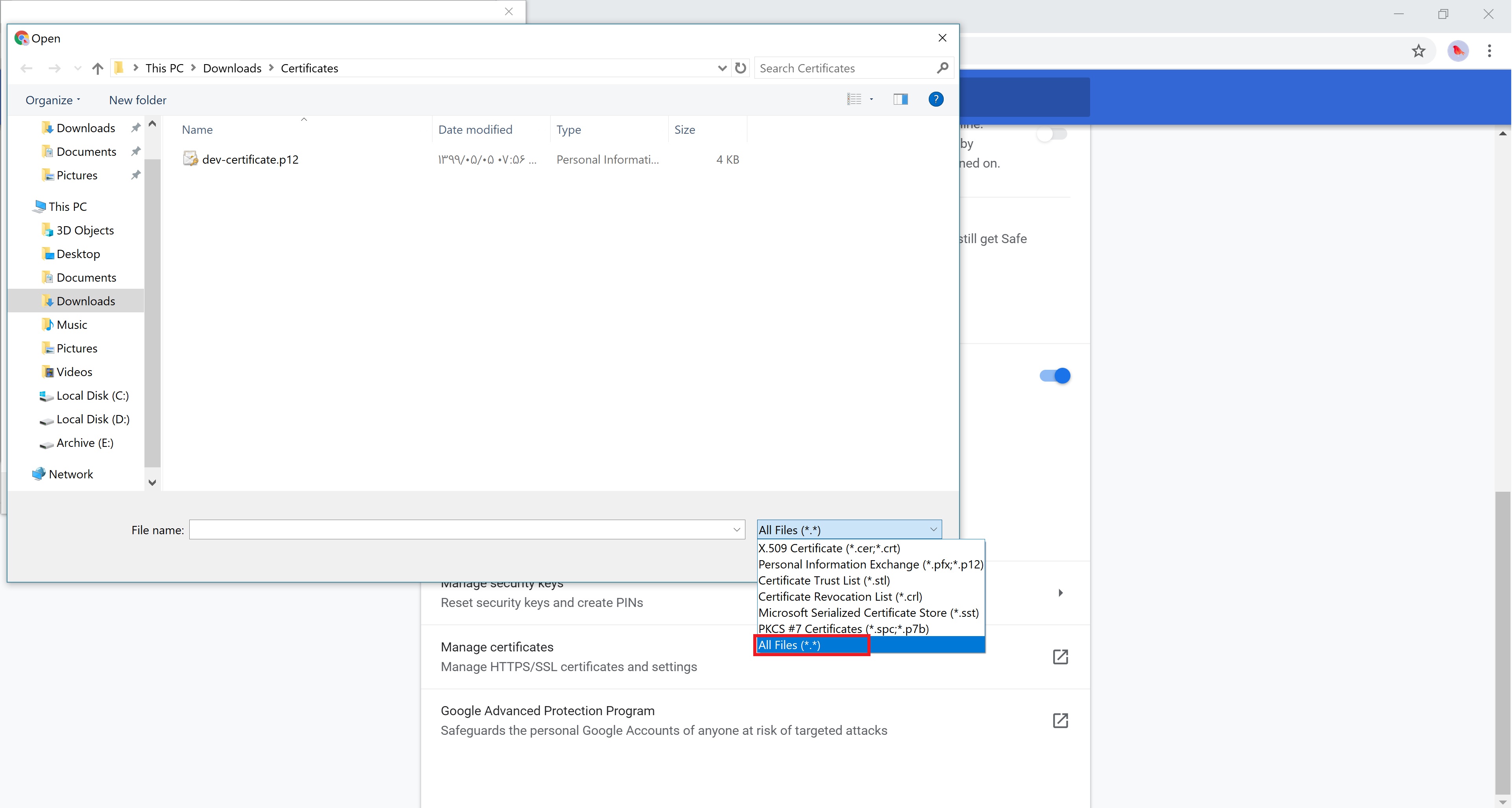
Task: Open the 3D Objects folder
Action: click(x=85, y=230)
